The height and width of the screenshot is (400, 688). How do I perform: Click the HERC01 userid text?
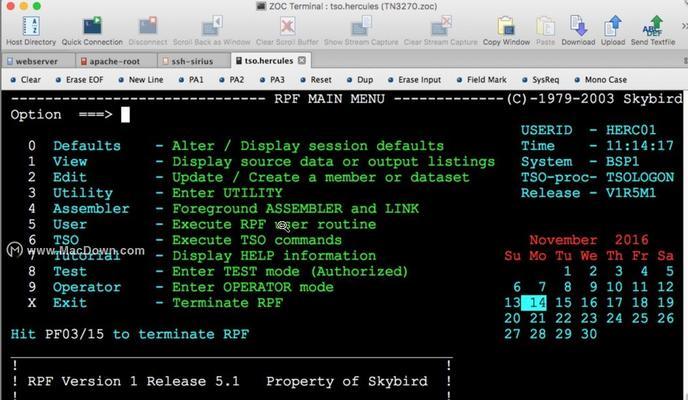click(631, 130)
